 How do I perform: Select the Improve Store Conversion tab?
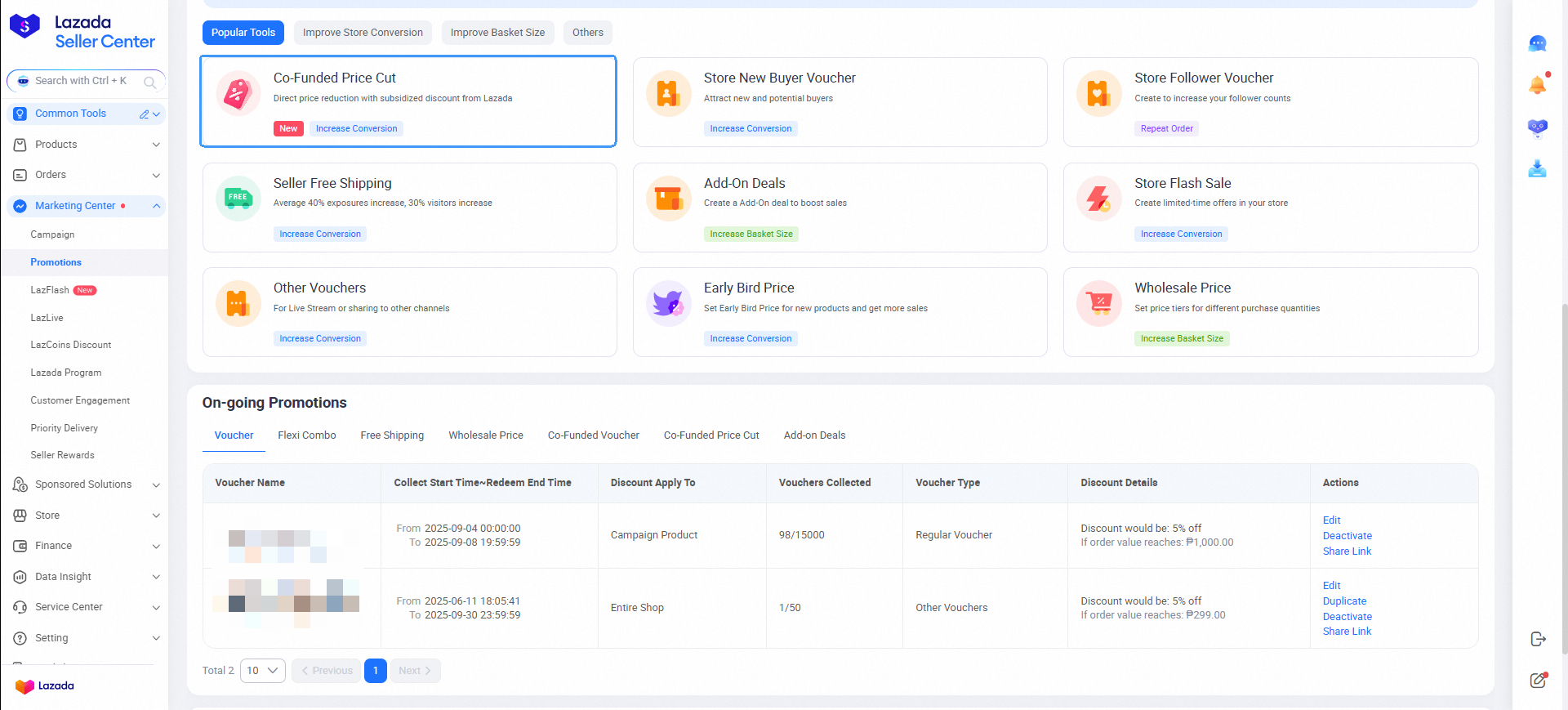coord(363,33)
